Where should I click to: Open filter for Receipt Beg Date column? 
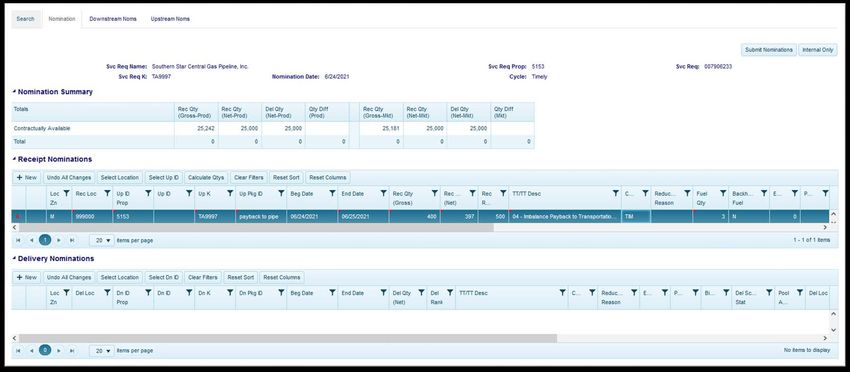(332, 193)
